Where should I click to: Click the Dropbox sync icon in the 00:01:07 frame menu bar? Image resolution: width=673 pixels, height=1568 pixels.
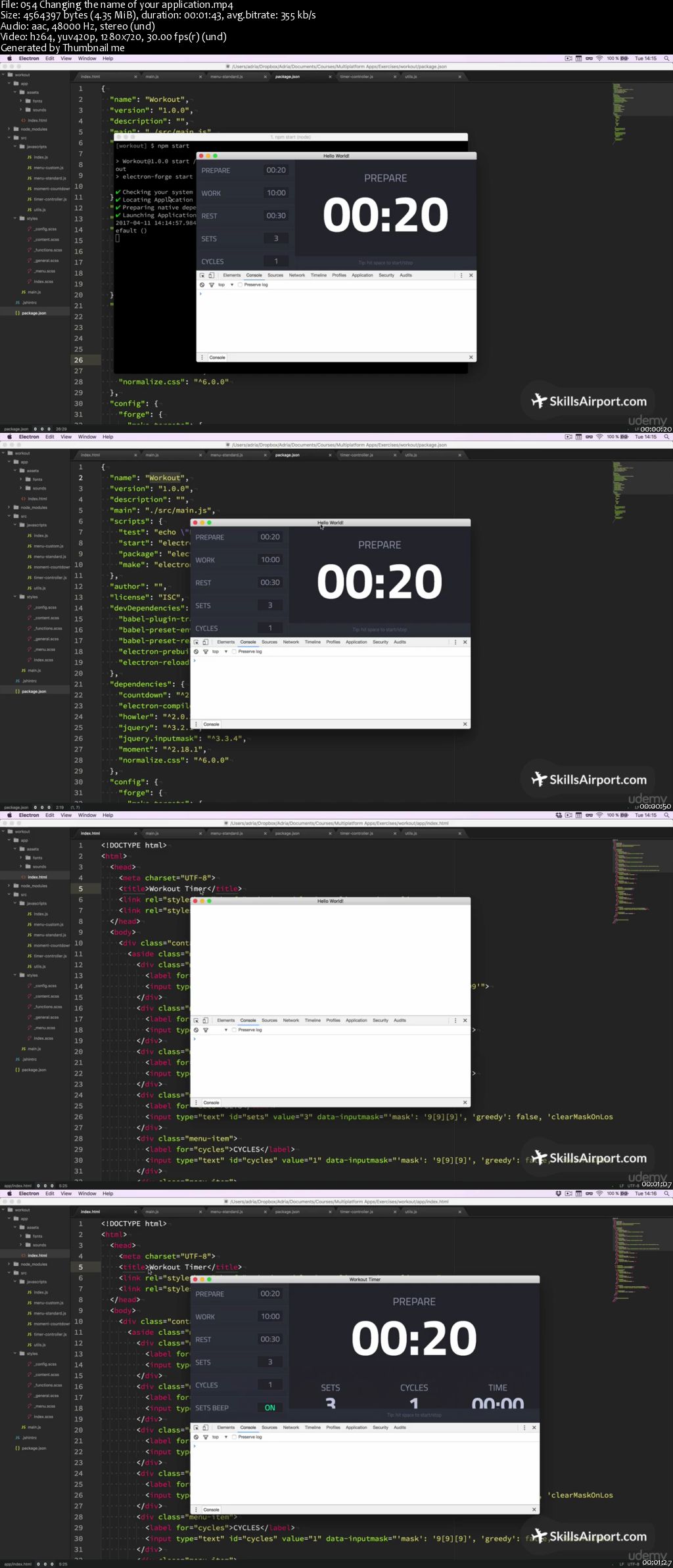(559, 815)
